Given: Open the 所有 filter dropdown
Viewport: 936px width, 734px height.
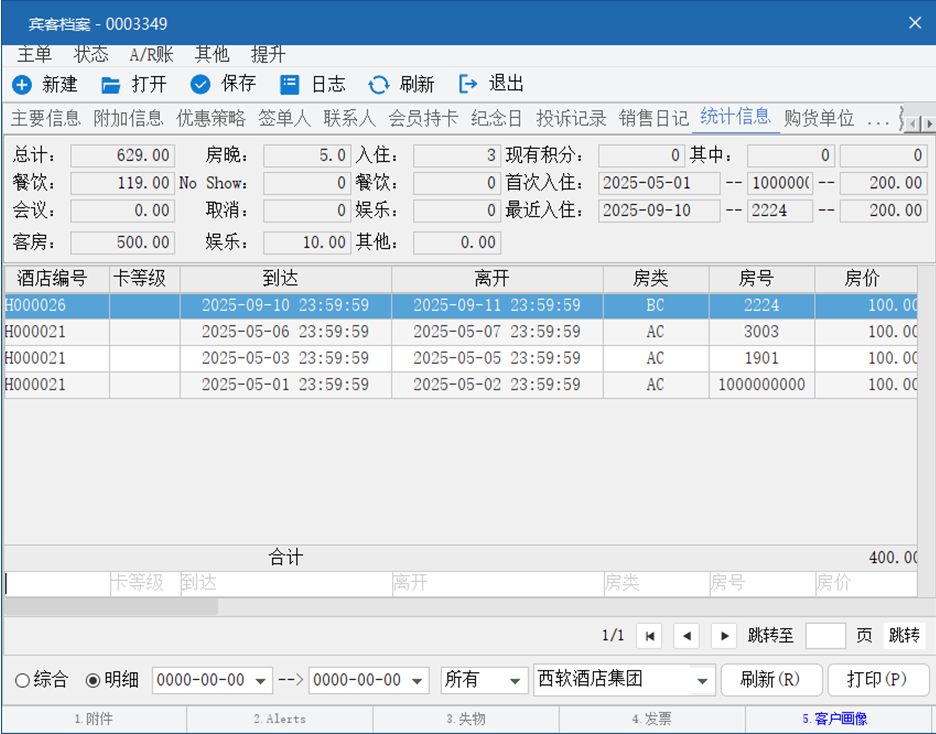Looking at the screenshot, I should tap(516, 680).
